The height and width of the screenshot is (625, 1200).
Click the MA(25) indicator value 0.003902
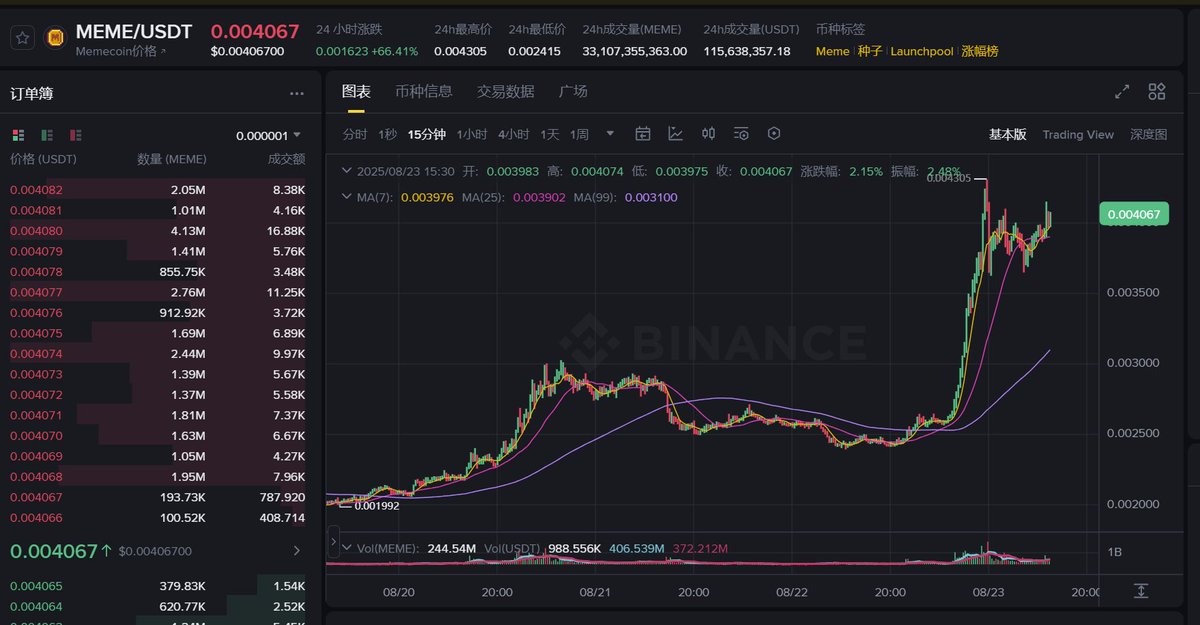[539, 197]
